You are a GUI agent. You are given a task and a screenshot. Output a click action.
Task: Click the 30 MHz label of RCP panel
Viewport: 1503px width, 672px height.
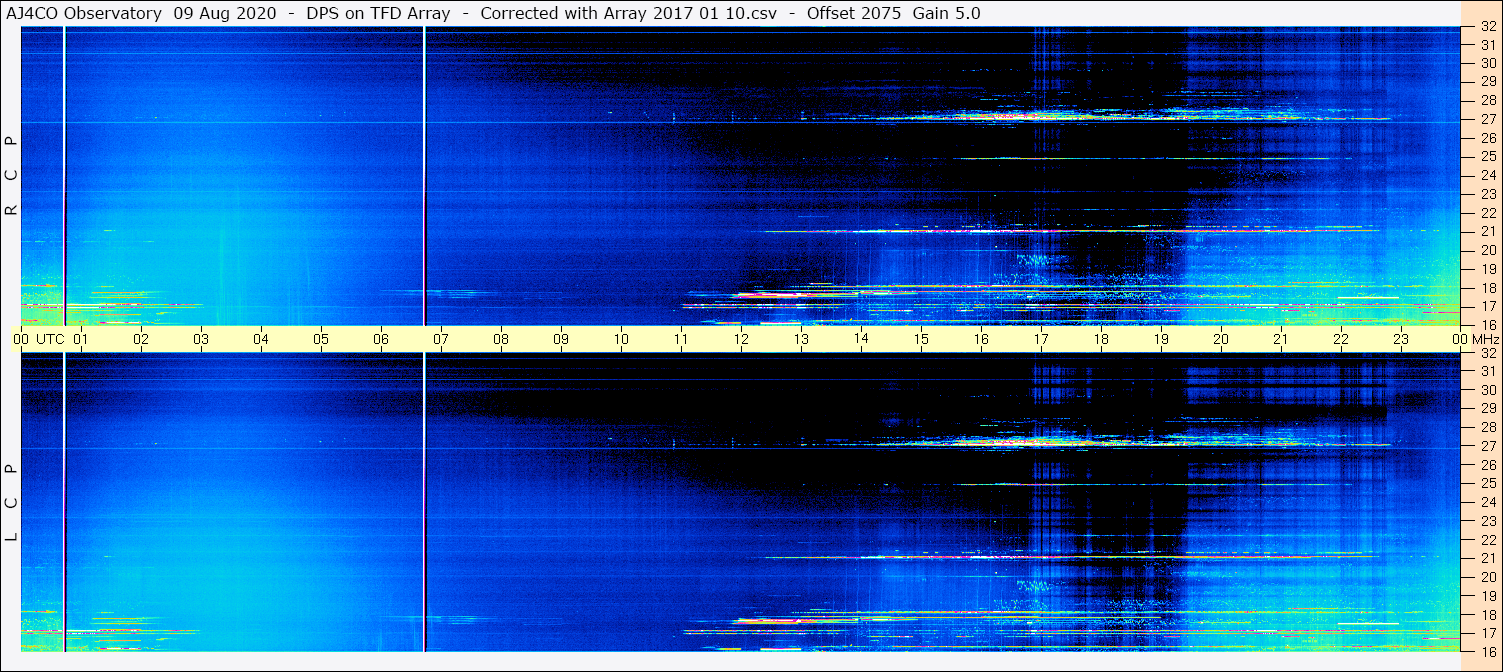[1488, 63]
